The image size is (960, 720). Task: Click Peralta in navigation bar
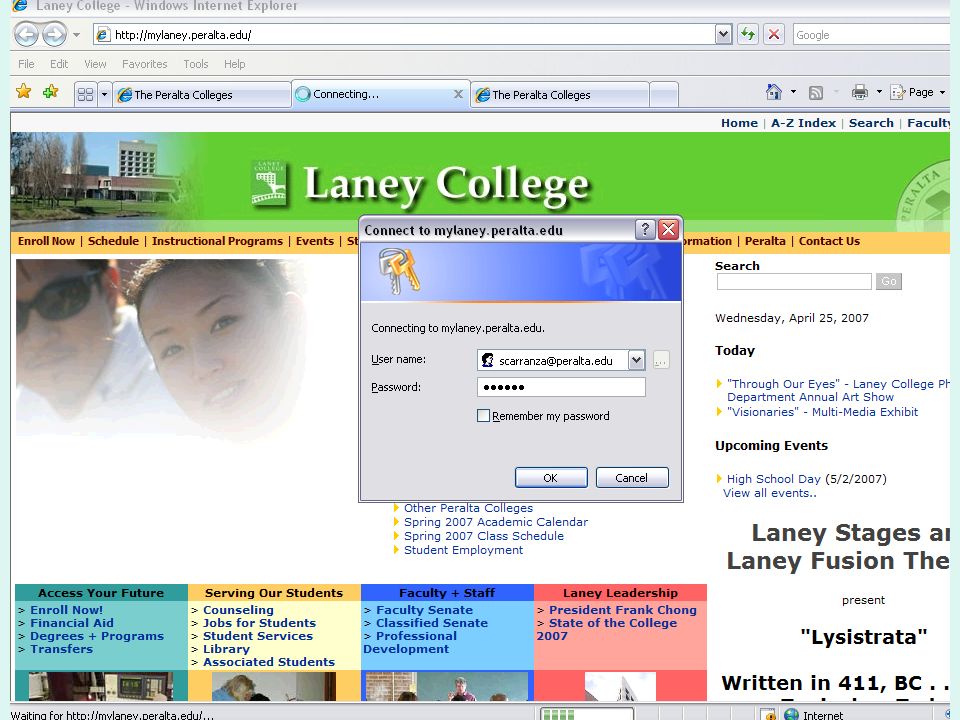click(x=765, y=241)
